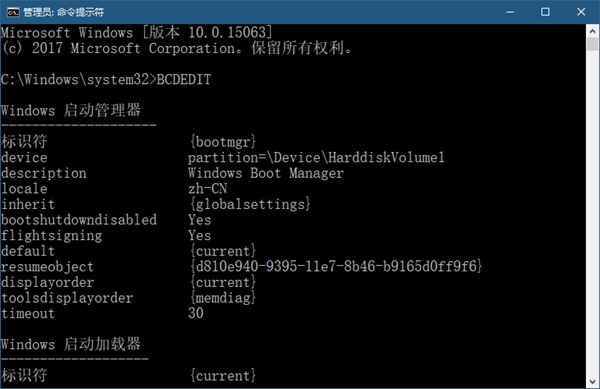
Task: Click the Windows 启动管理器 section heading
Action: coord(71,111)
